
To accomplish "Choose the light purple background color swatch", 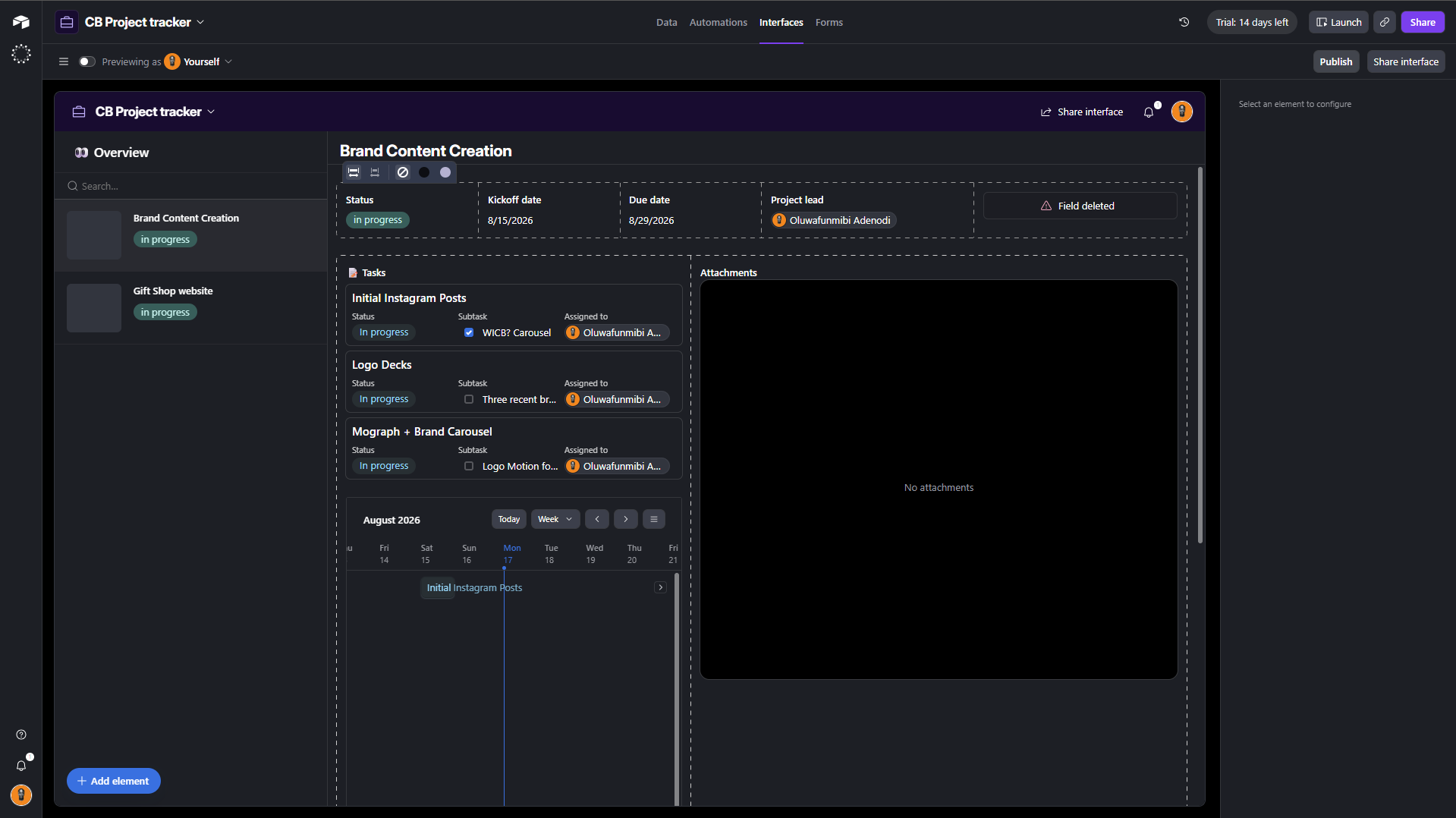I will click(445, 172).
